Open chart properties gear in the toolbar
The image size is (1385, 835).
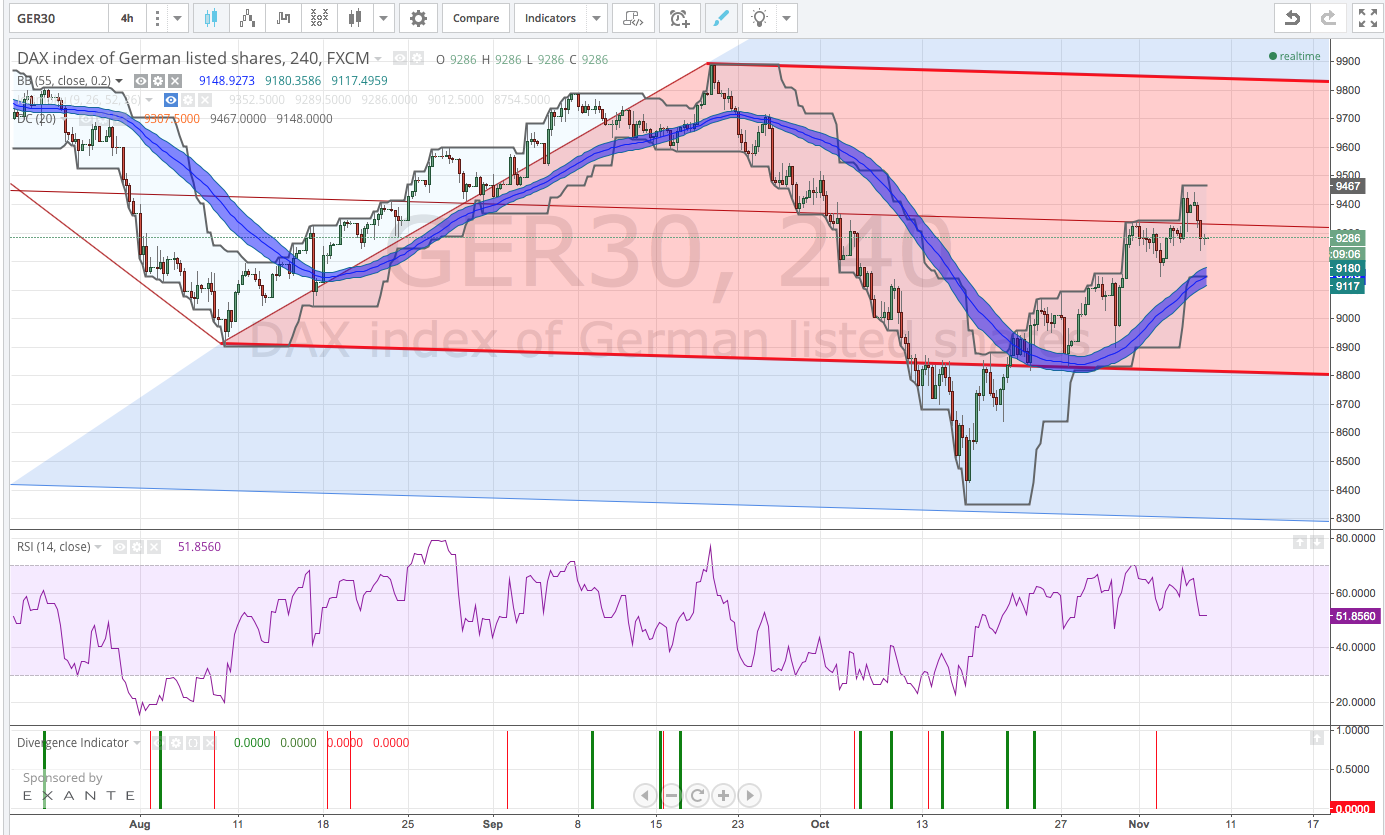tap(418, 18)
